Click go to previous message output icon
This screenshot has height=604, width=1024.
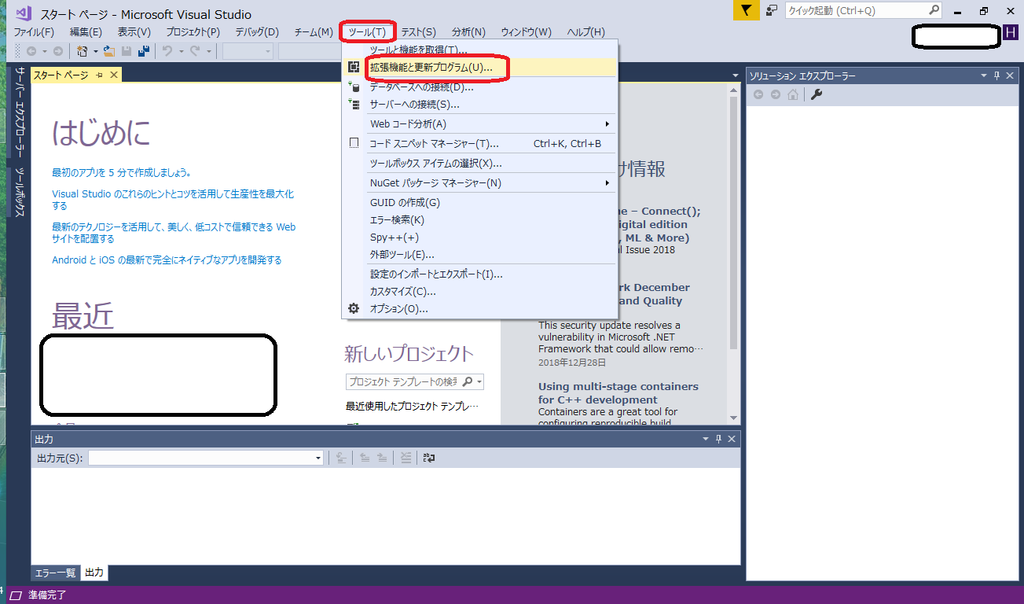pyautogui.click(x=364, y=458)
